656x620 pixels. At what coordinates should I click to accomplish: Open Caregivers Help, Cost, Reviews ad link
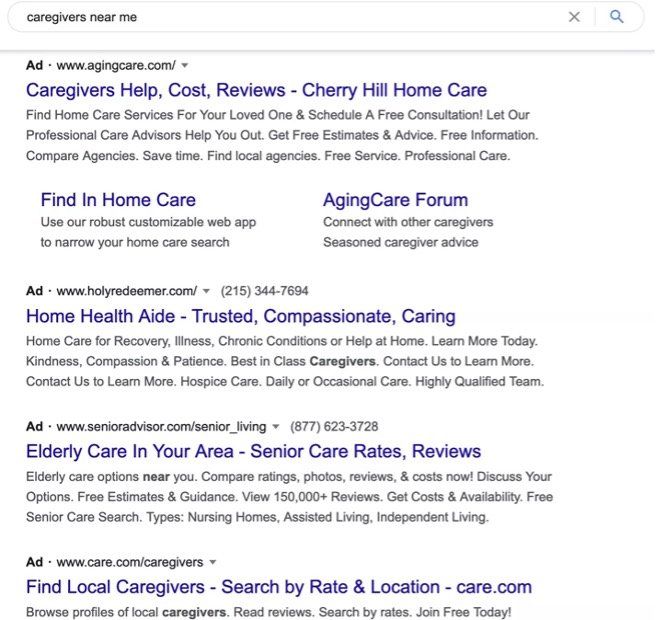(x=256, y=90)
